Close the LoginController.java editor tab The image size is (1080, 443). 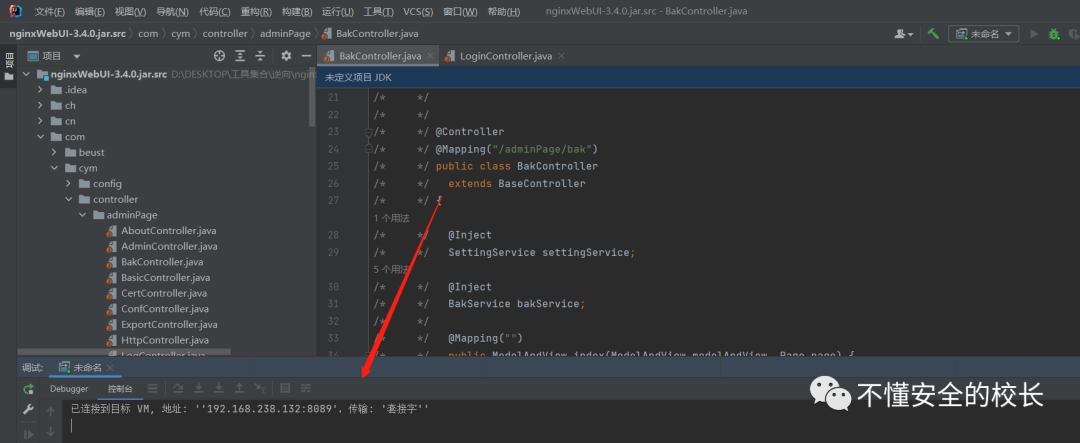point(561,56)
